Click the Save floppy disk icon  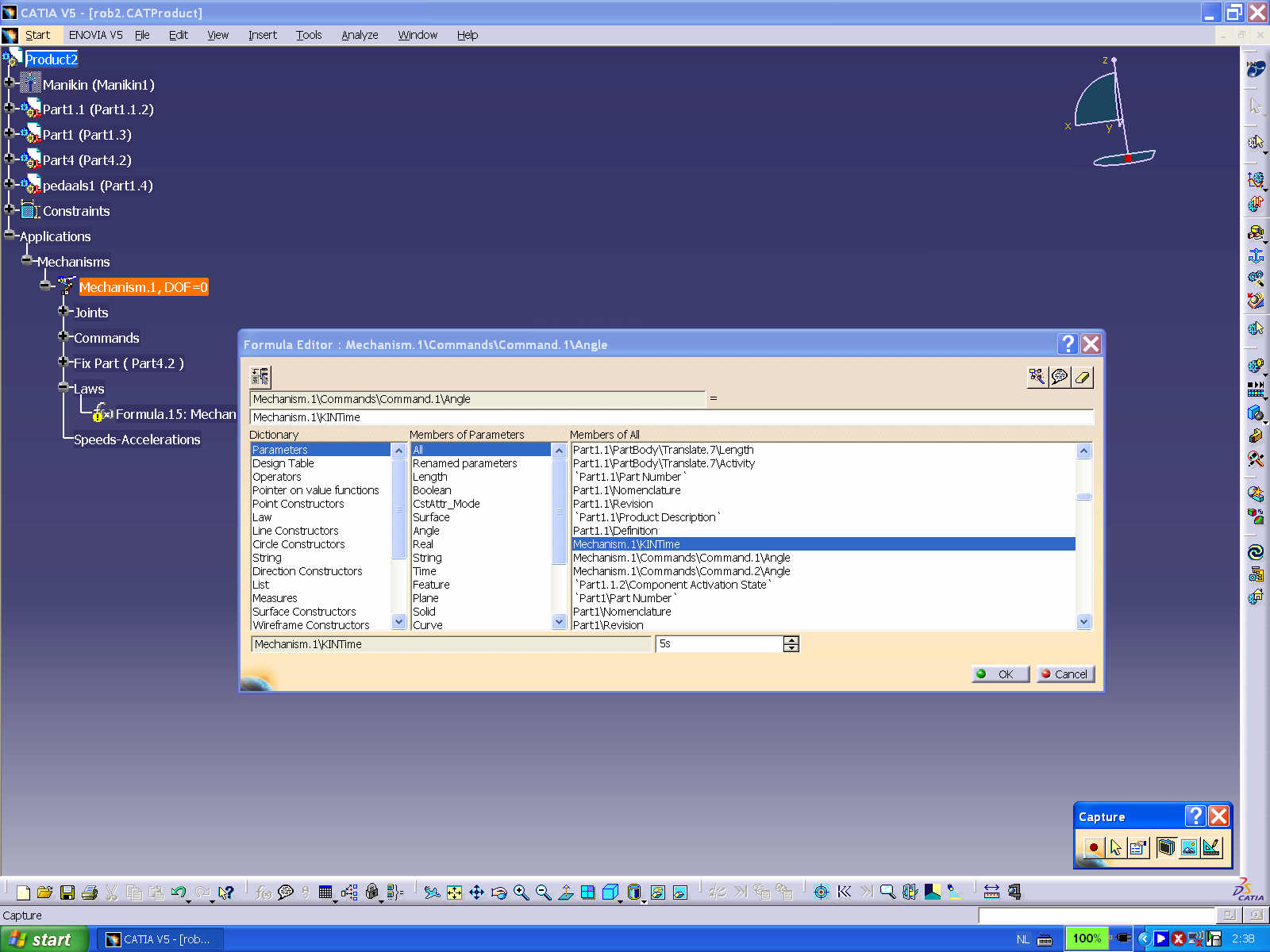point(67,892)
